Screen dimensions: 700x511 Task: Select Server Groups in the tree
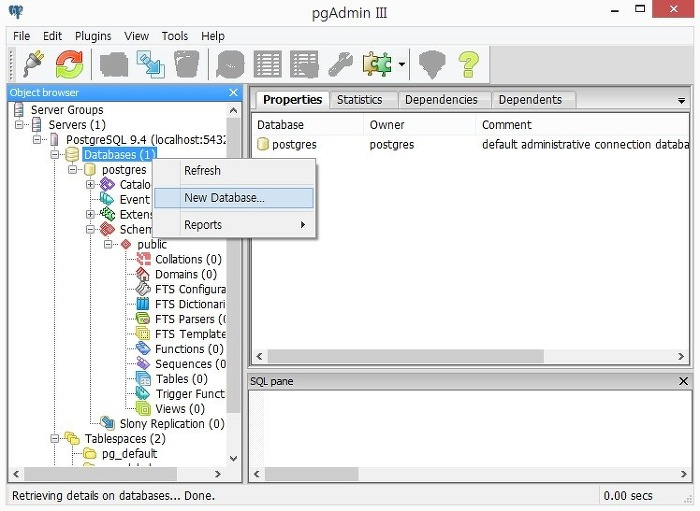coord(67,110)
